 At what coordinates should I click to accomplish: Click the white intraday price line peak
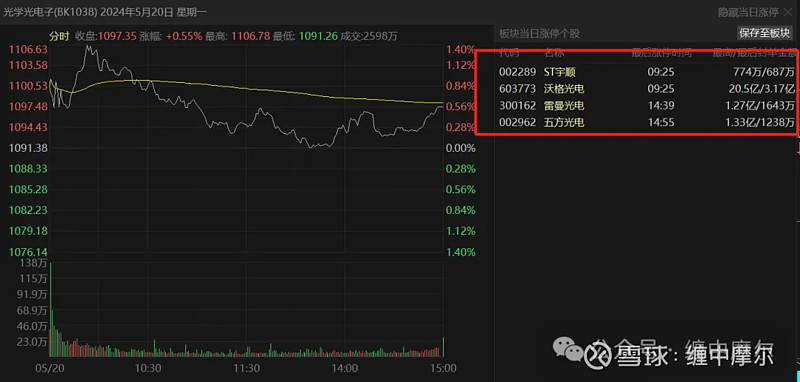89,47
